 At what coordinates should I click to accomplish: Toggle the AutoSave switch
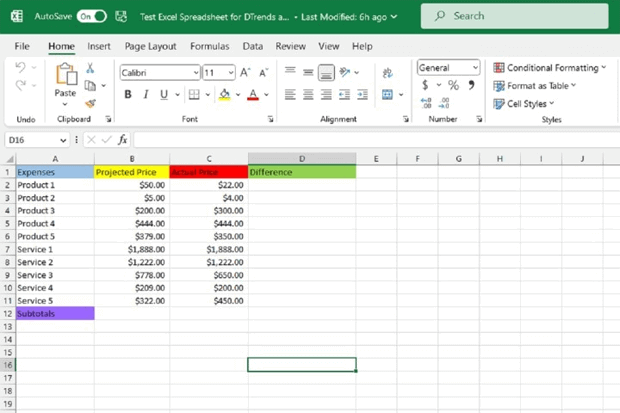point(91,16)
